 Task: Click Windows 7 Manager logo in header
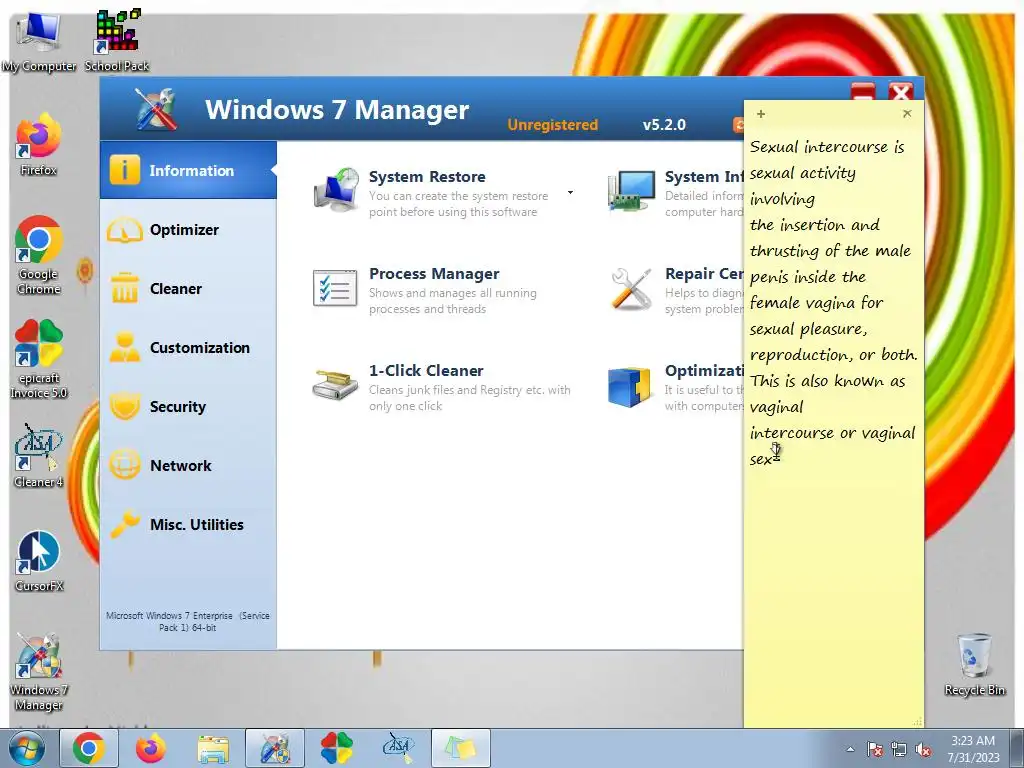(156, 109)
